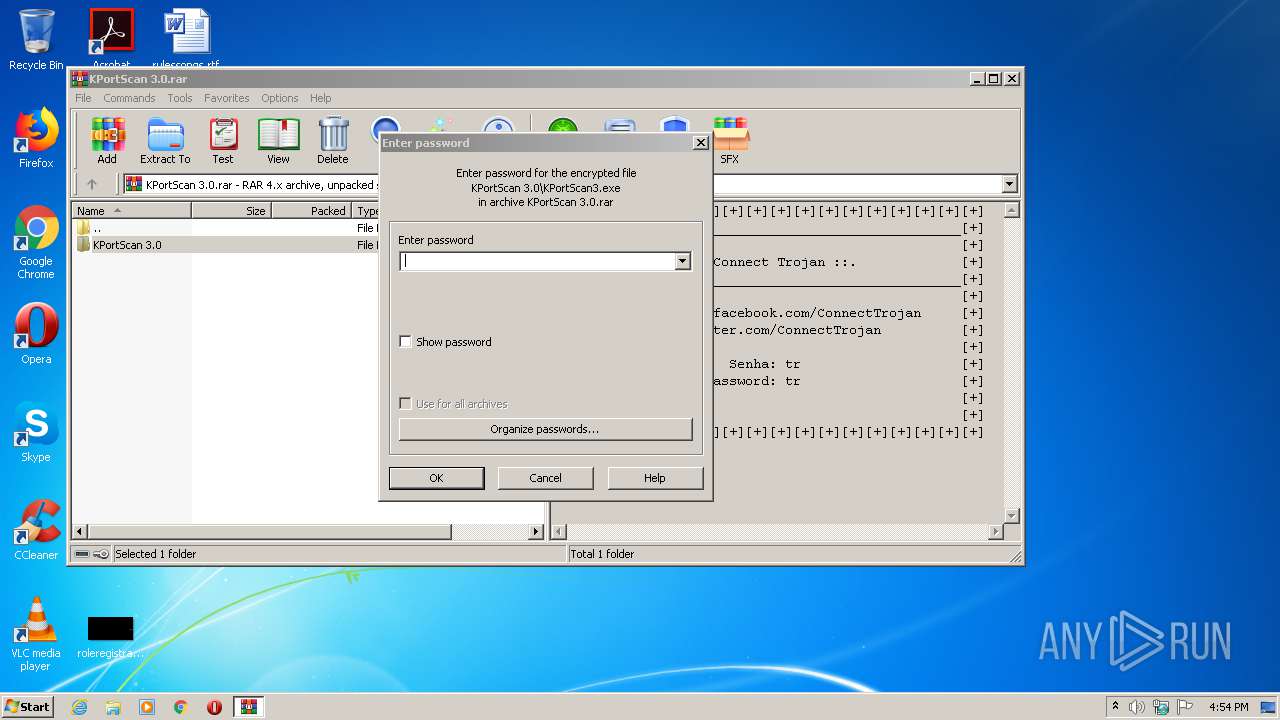The width and height of the screenshot is (1280, 720).
Task: Click the comment panel scroll-down arrow
Action: click(x=1011, y=515)
